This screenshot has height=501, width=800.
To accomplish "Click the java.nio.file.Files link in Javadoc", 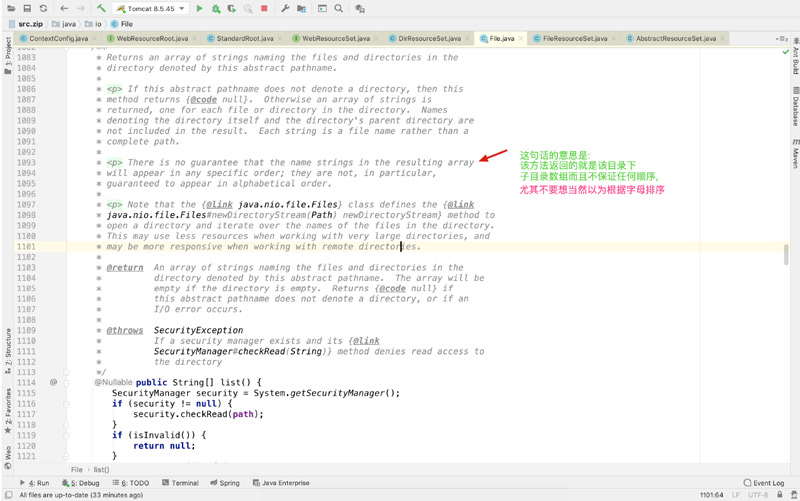I will 288,205.
